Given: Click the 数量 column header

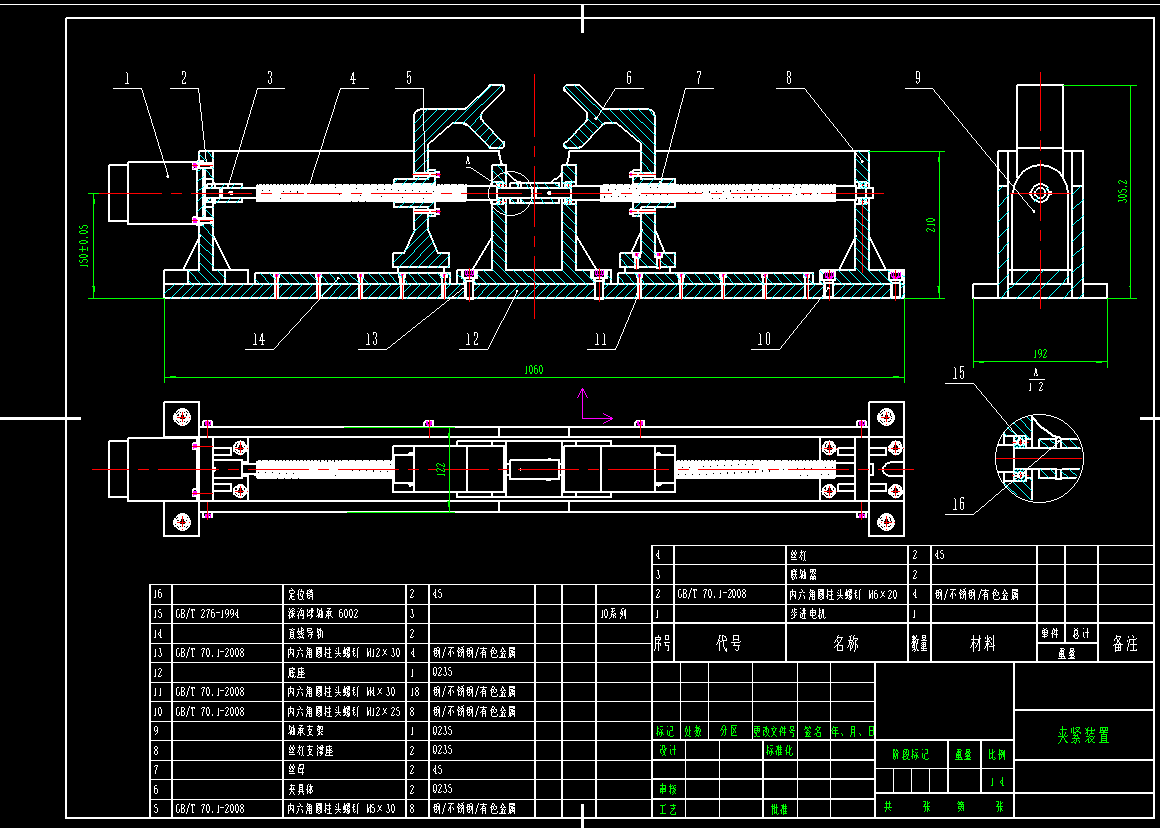Looking at the screenshot, I should (920, 643).
